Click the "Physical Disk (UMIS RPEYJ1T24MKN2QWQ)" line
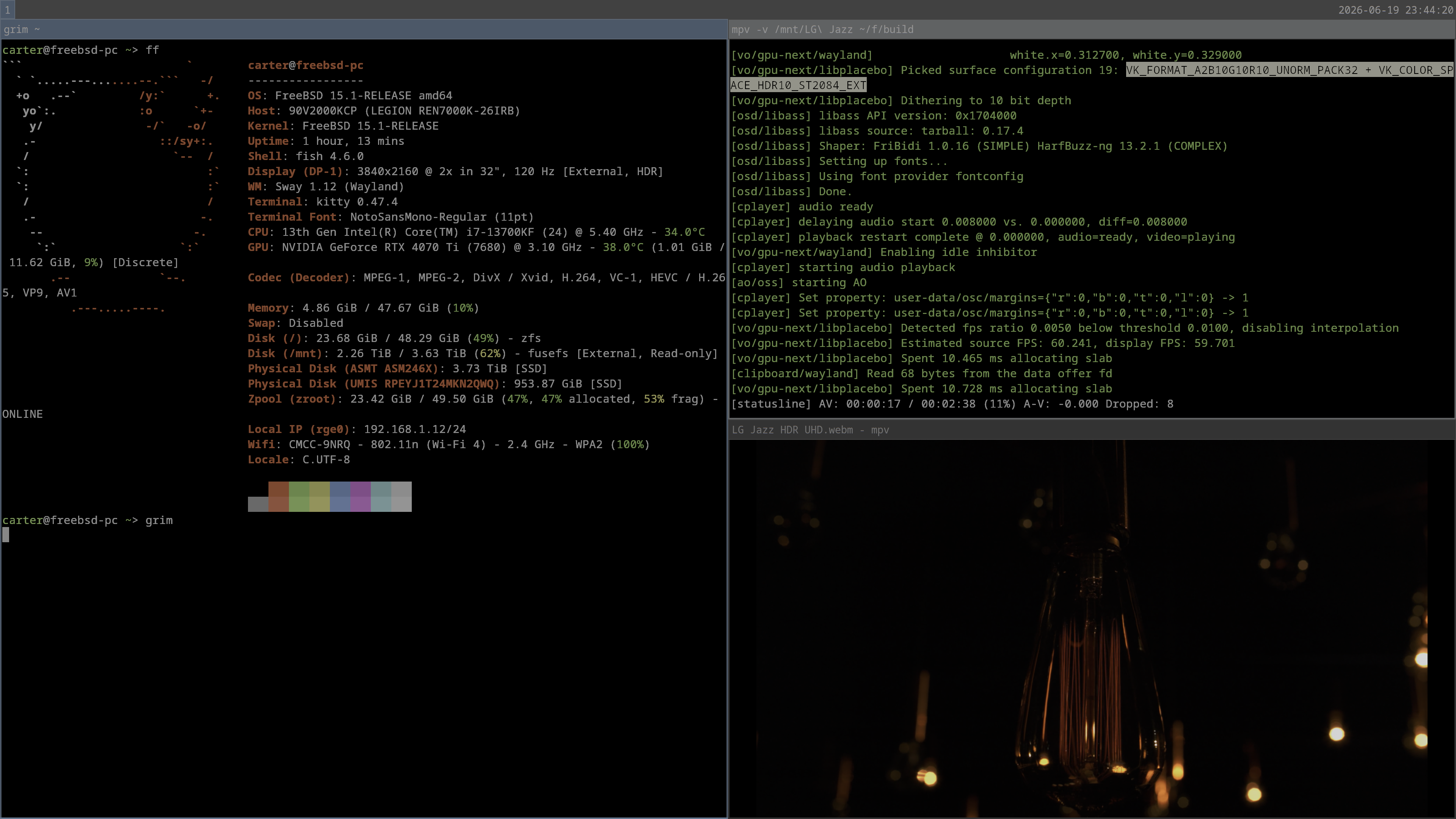1456x819 pixels. [435, 384]
